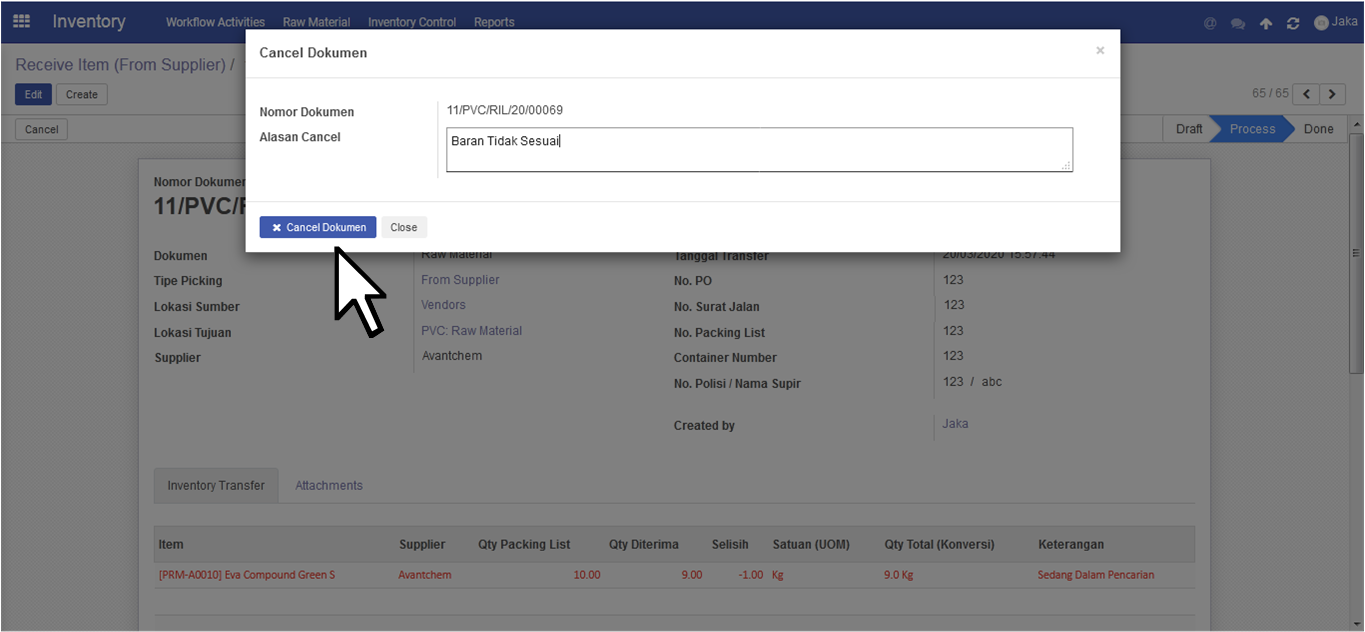This screenshot has height=632, width=1365.
Task: Click the Jaka user avatar icon
Action: (1321, 22)
